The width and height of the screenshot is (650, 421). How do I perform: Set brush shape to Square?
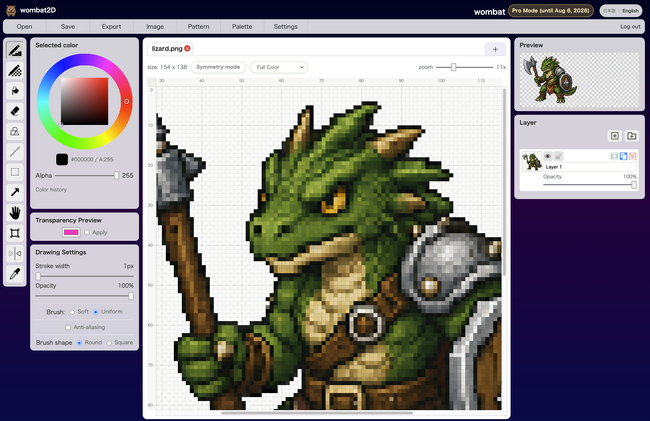coord(109,343)
